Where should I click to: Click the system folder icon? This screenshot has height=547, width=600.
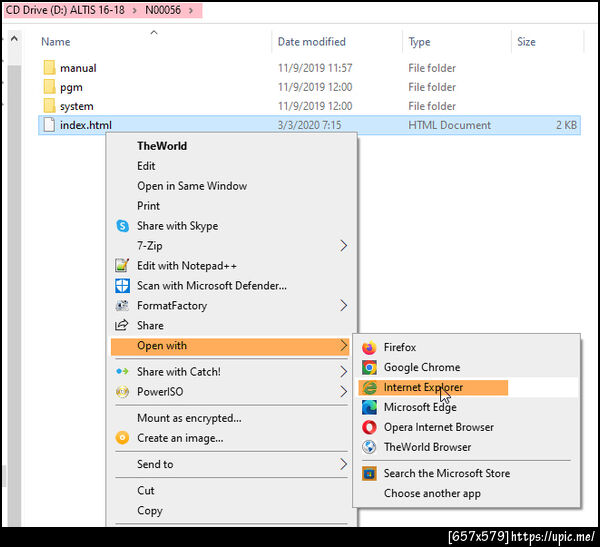click(49, 106)
